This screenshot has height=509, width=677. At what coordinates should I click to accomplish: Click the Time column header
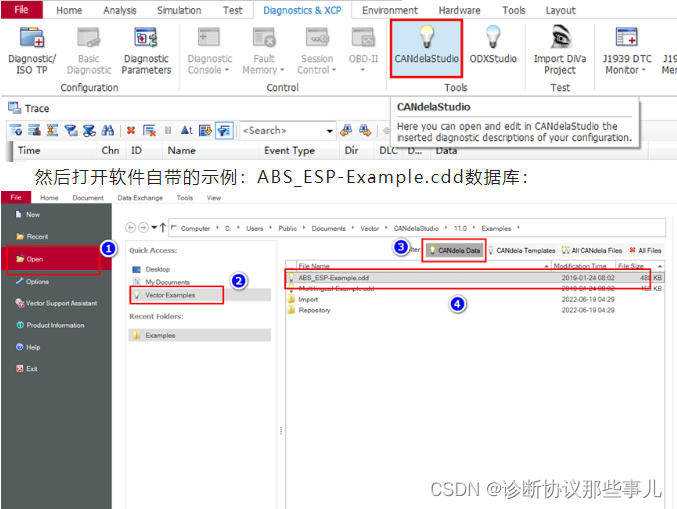tap(29, 151)
